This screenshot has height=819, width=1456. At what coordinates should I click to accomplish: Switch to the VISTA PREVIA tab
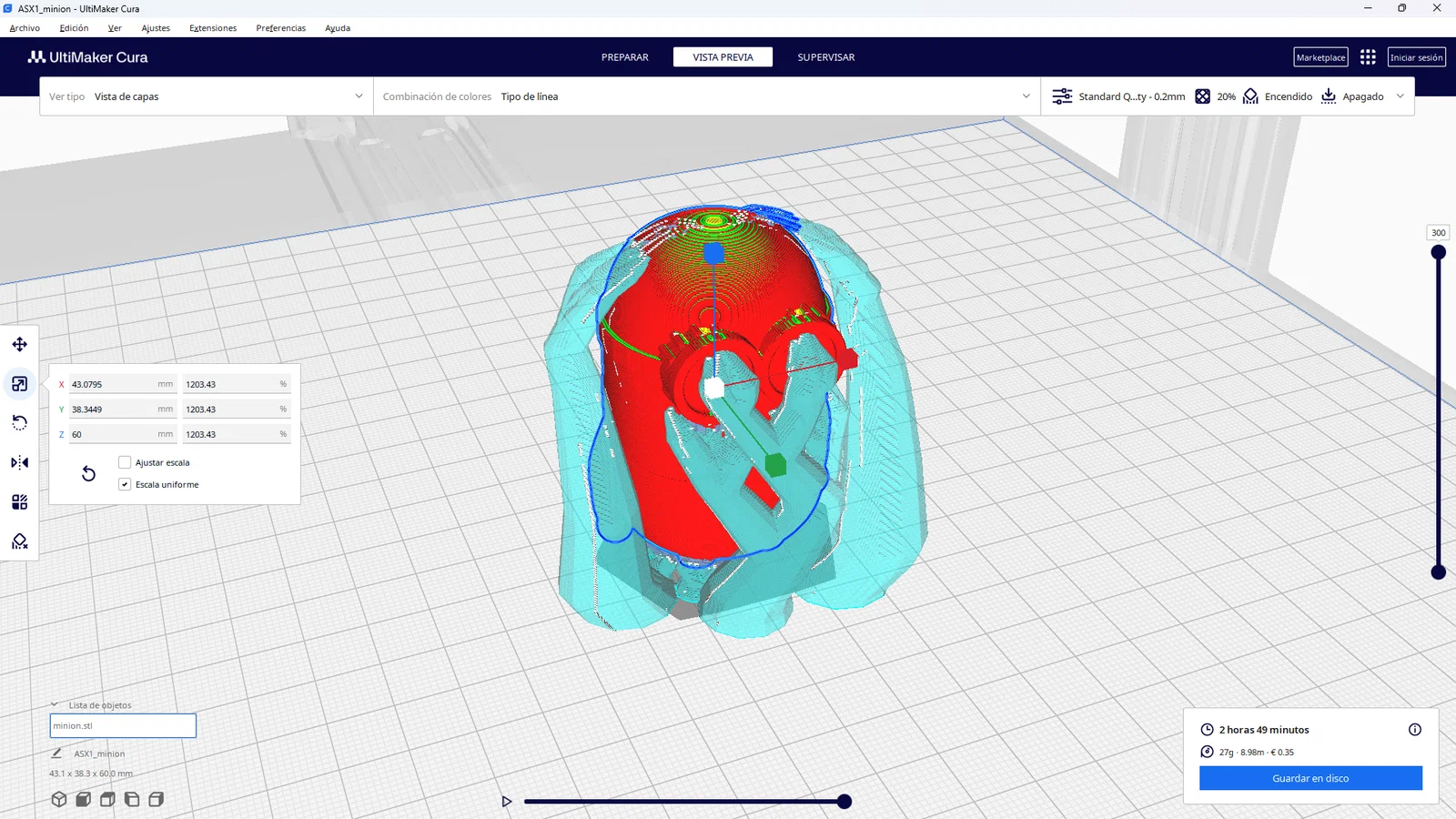pos(723,57)
